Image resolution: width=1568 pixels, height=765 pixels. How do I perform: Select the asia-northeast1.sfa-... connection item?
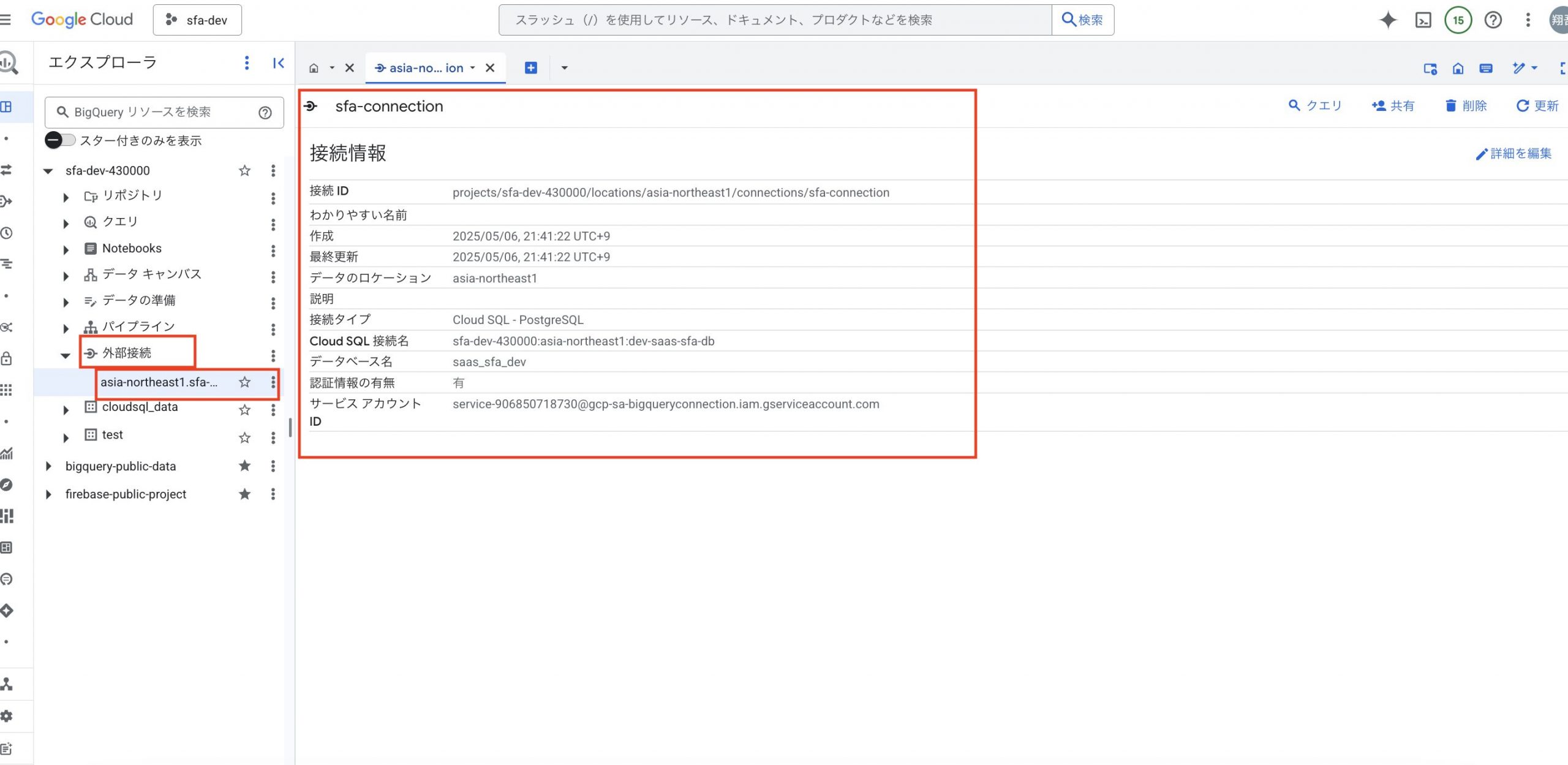tap(159, 382)
